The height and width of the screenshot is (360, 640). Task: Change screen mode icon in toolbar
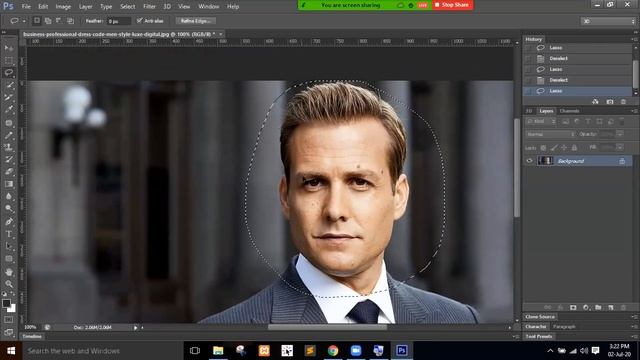click(9, 332)
